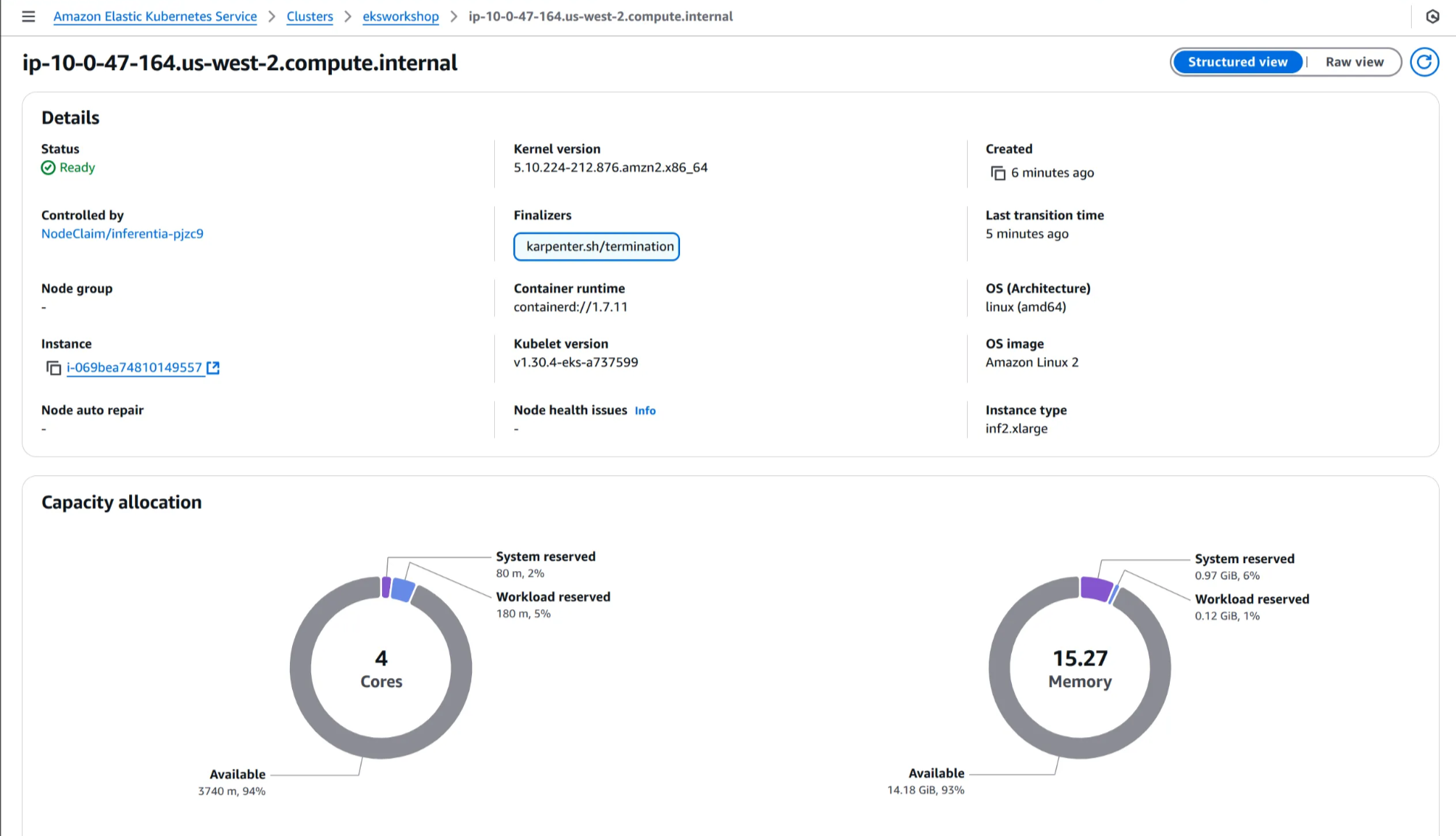Select the kernel version 5.10.224-212.876.amzn2.x86_64 text

[611, 167]
